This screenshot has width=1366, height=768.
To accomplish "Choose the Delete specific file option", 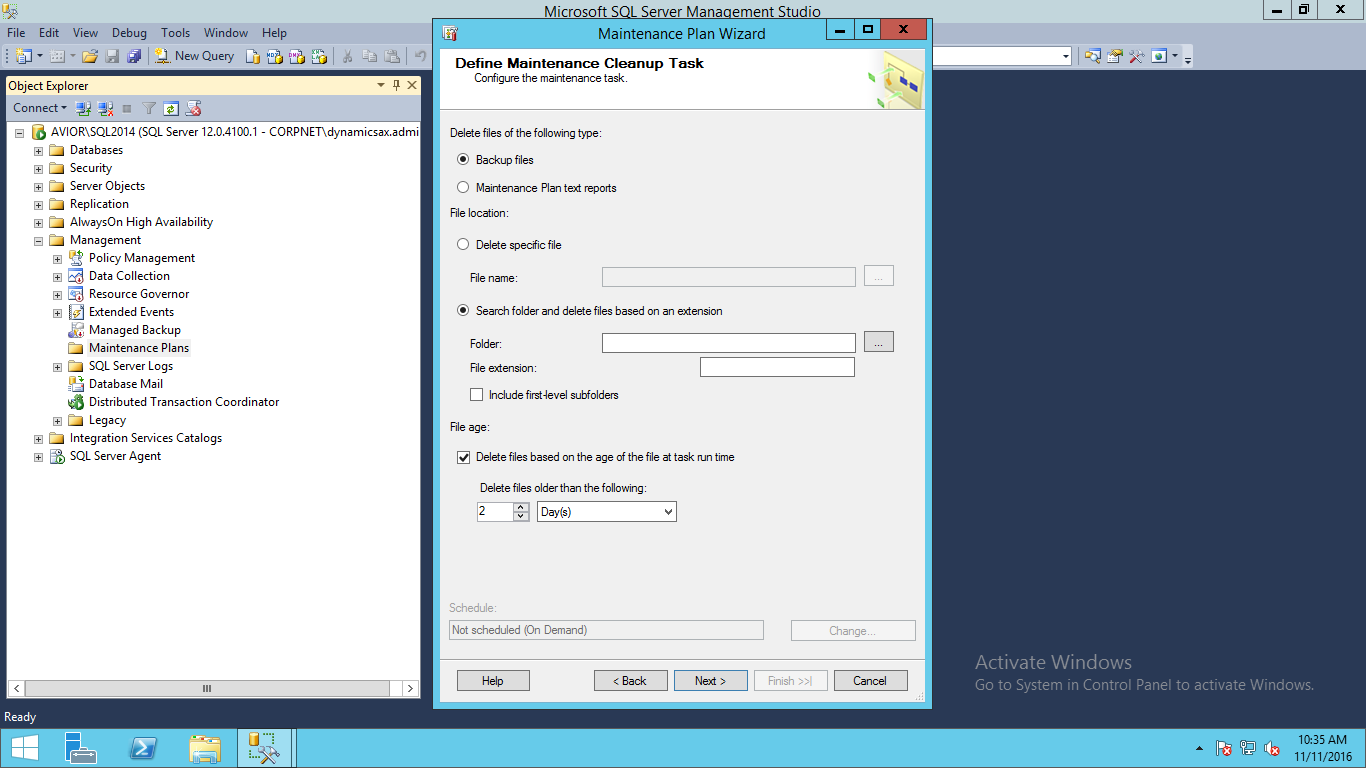I will [x=463, y=245].
